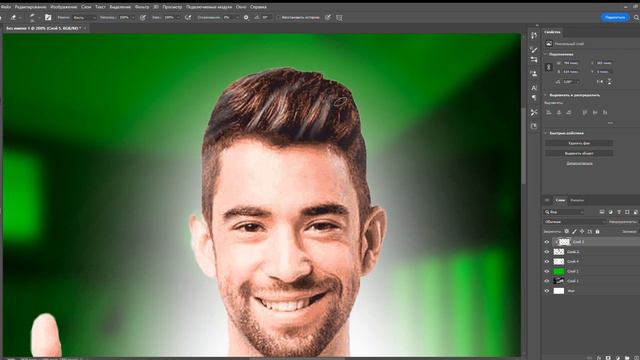Viewport: 640px width, 360px height.
Task: Close the document tab 'Без имени 1'
Action: point(85,28)
